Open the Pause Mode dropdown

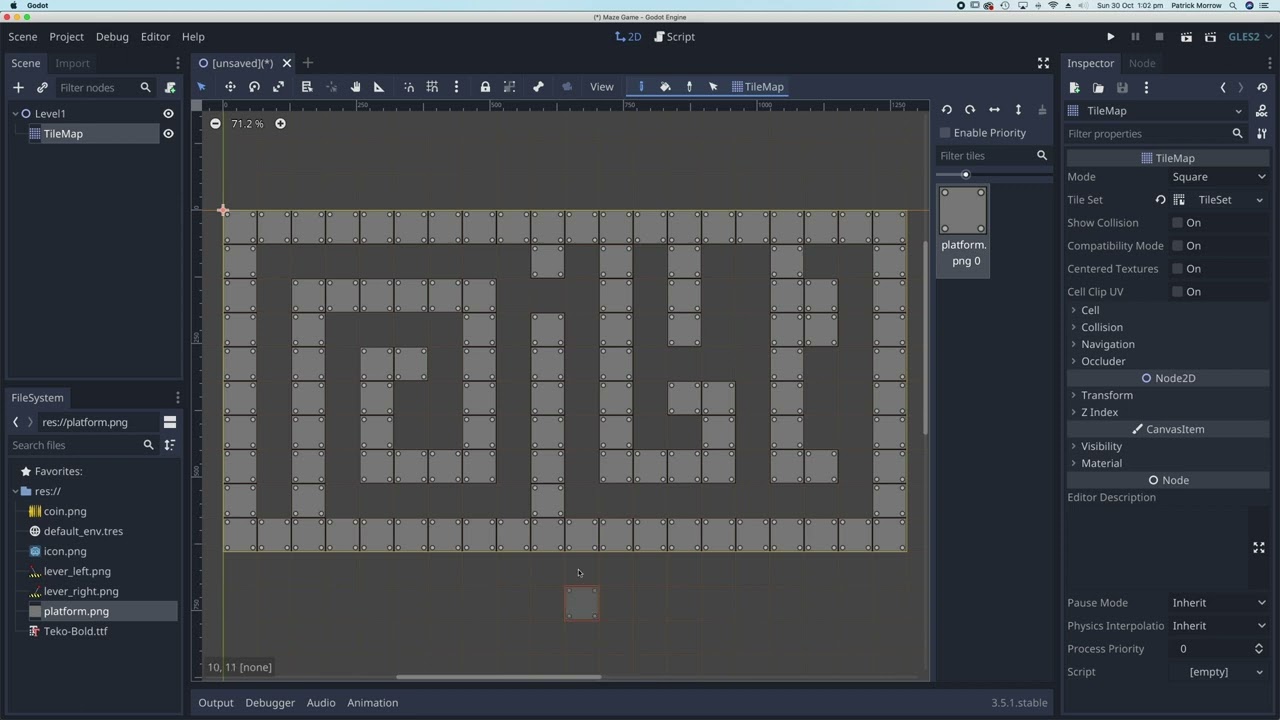click(x=1219, y=603)
